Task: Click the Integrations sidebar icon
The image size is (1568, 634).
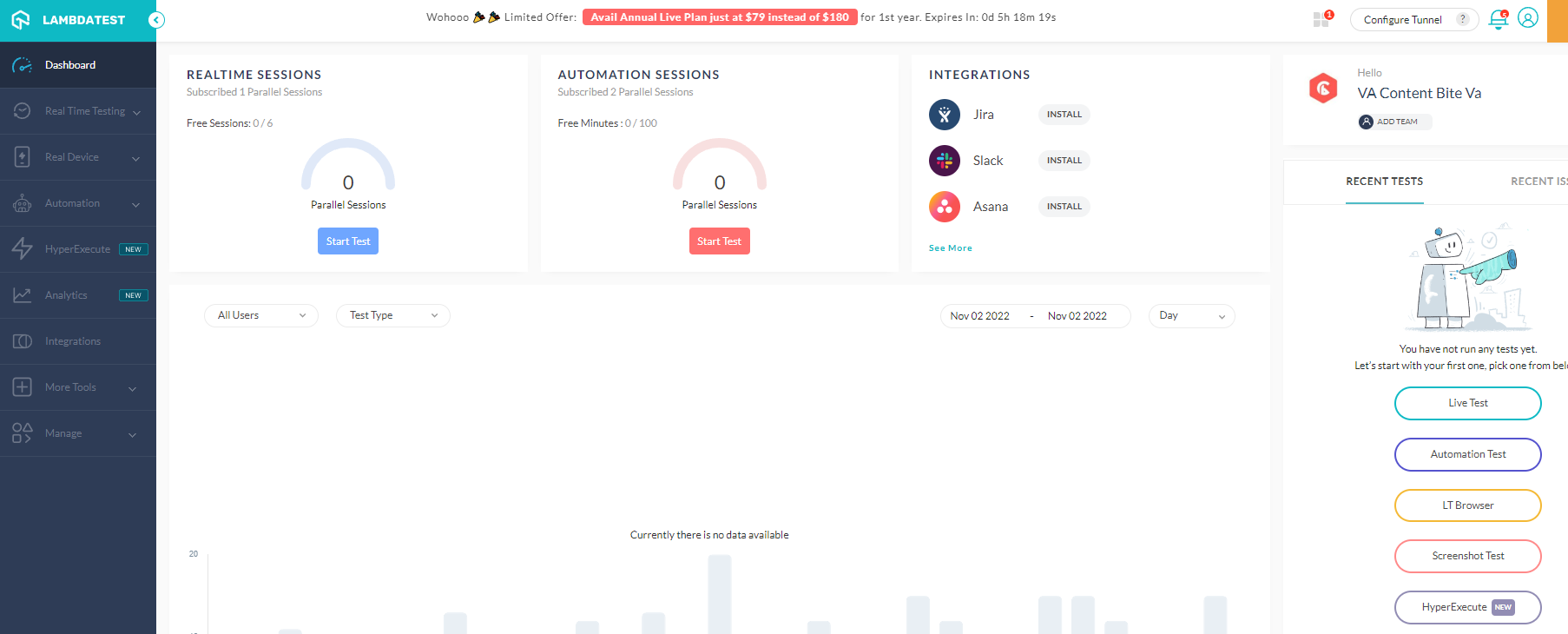Action: click(23, 341)
